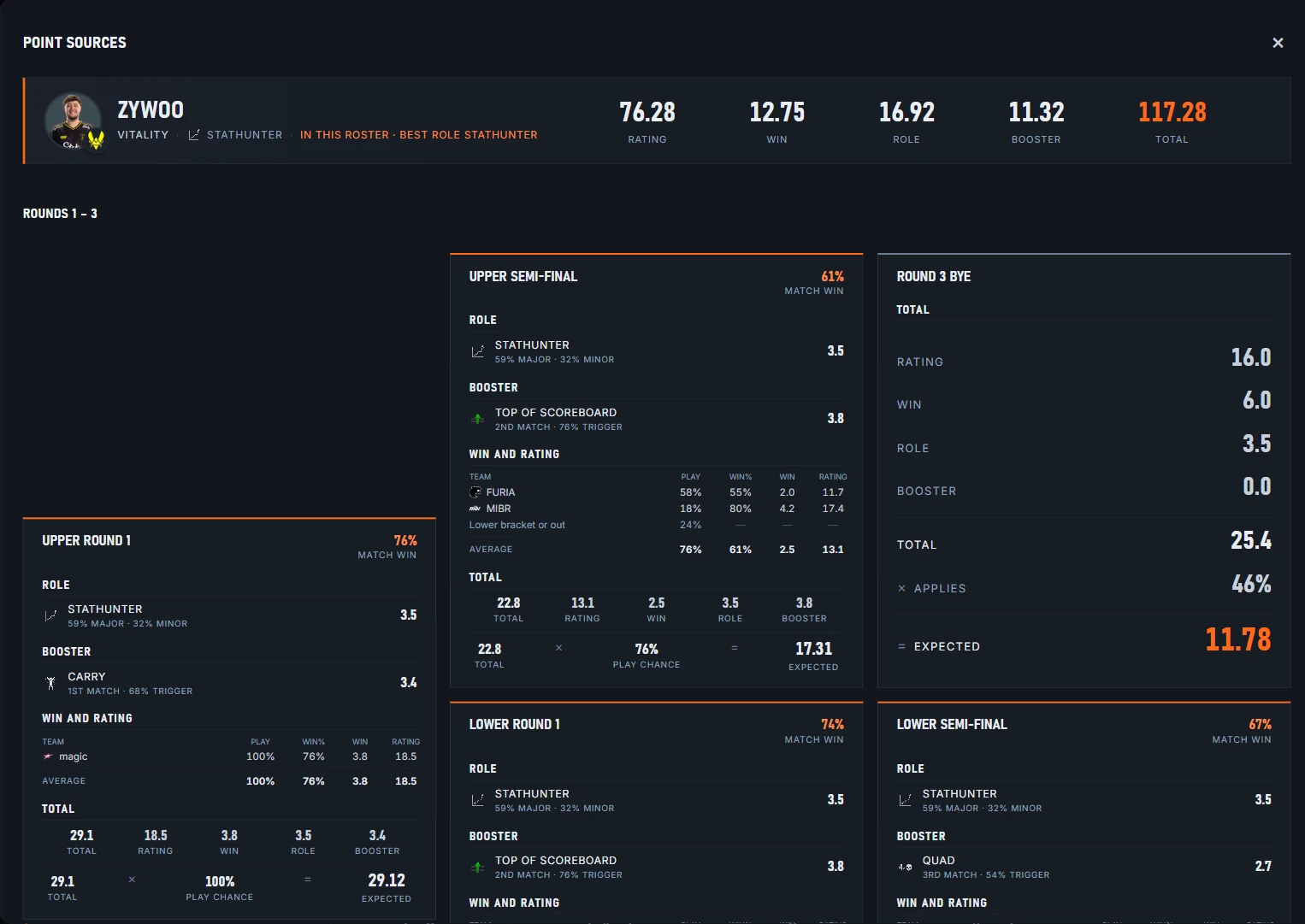Click the MIBR team logo
1305x924 pixels.
click(475, 509)
